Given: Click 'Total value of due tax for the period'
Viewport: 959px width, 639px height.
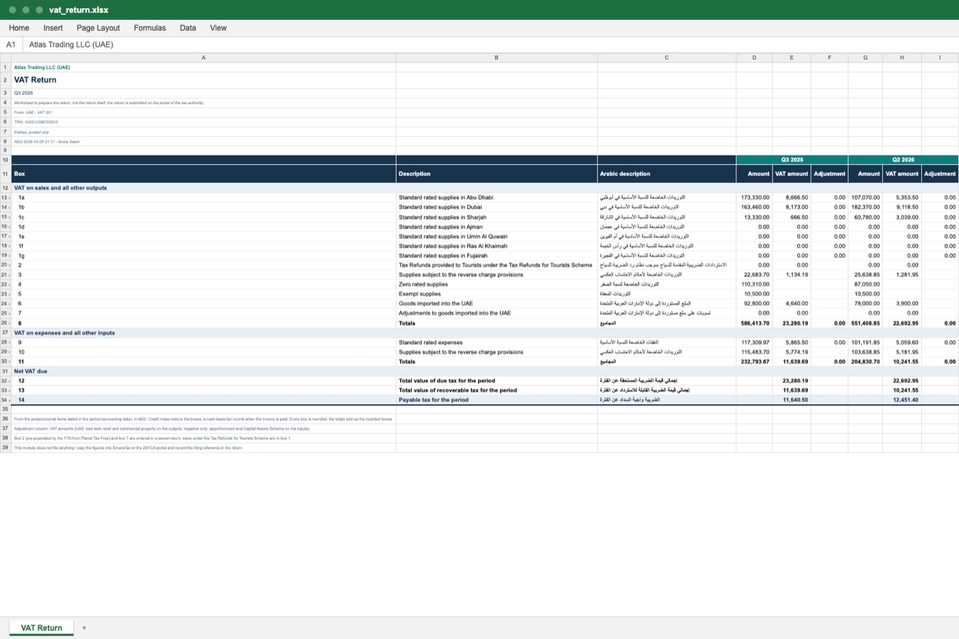Looking at the screenshot, I should click(x=496, y=380).
